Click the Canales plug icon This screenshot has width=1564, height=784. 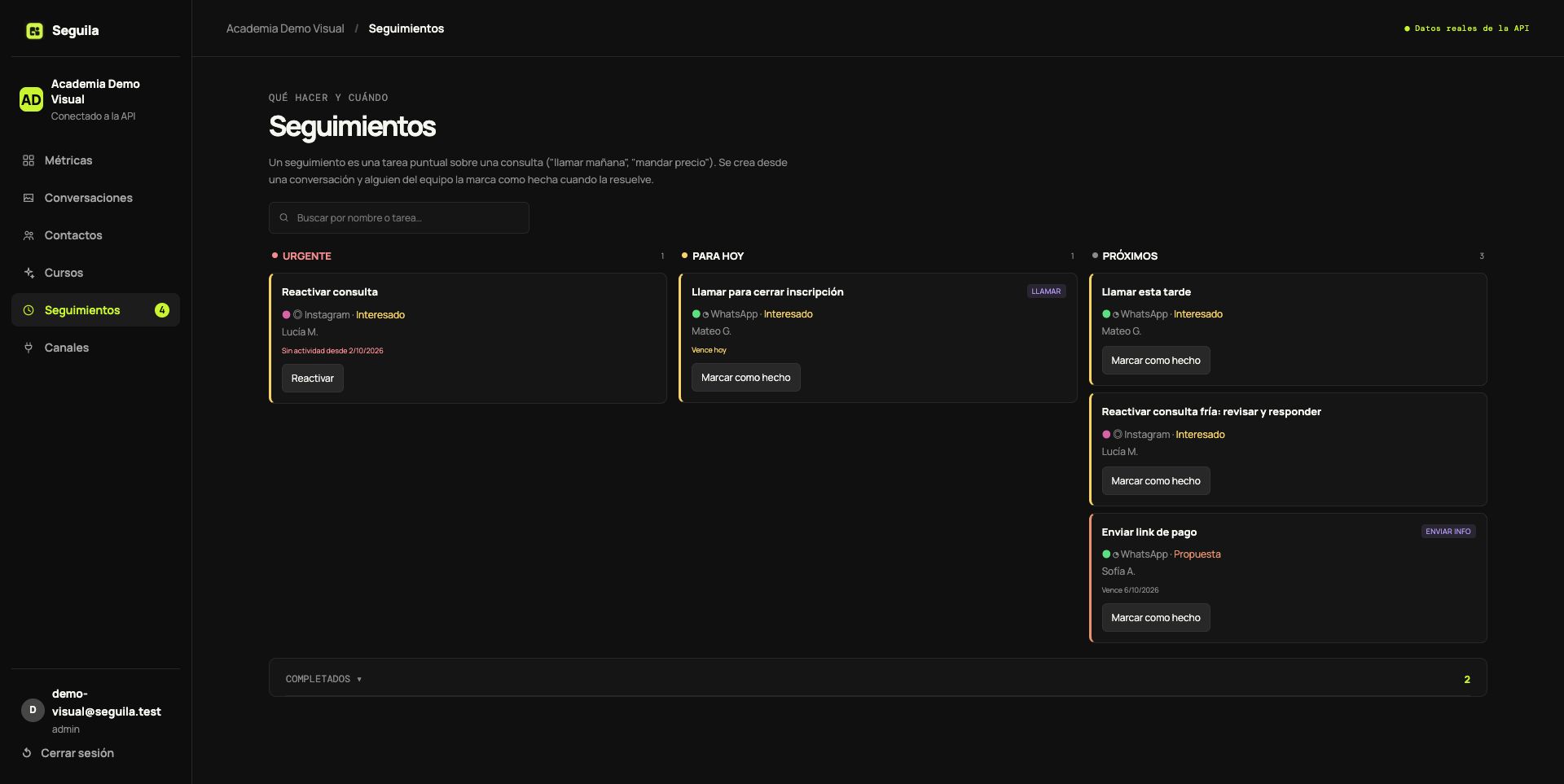29,348
